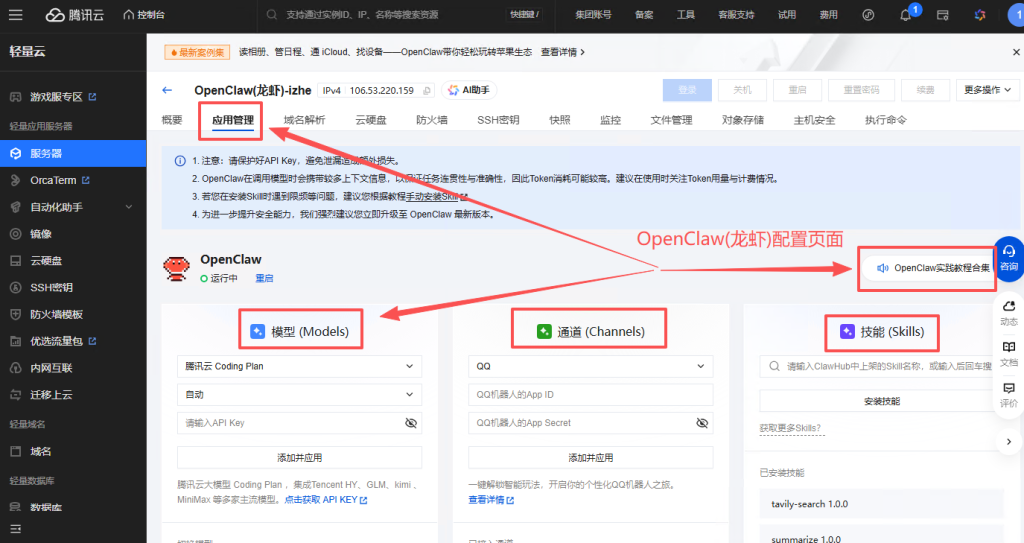This screenshot has height=543, width=1024.
Task: Click the 安装技能 button
Action: pyautogui.click(x=880, y=401)
